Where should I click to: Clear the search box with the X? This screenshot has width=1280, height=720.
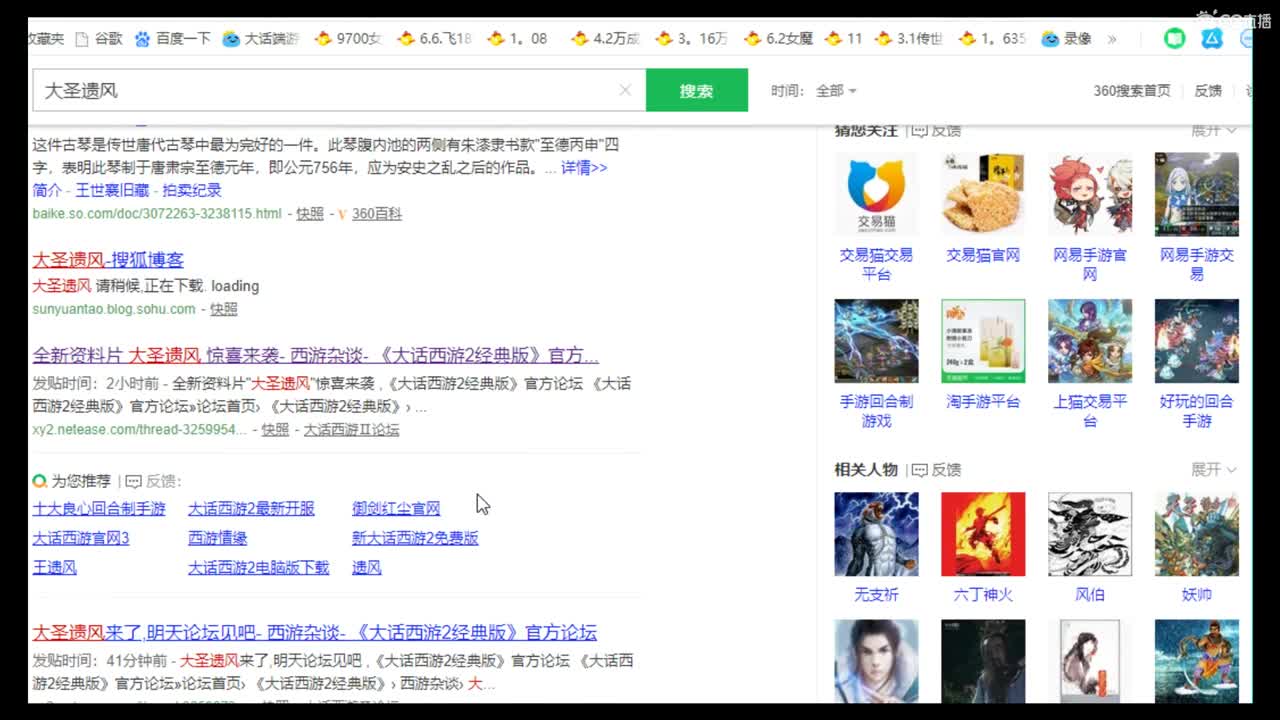(625, 90)
